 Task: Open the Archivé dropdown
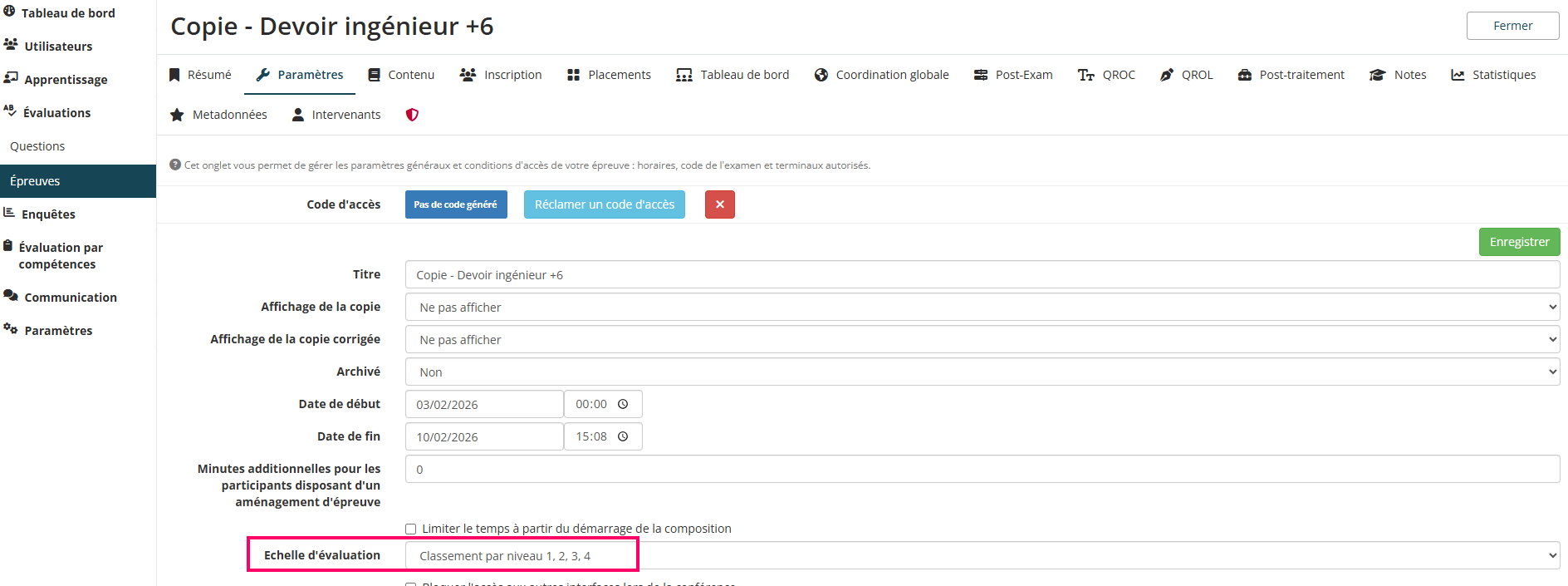click(982, 372)
